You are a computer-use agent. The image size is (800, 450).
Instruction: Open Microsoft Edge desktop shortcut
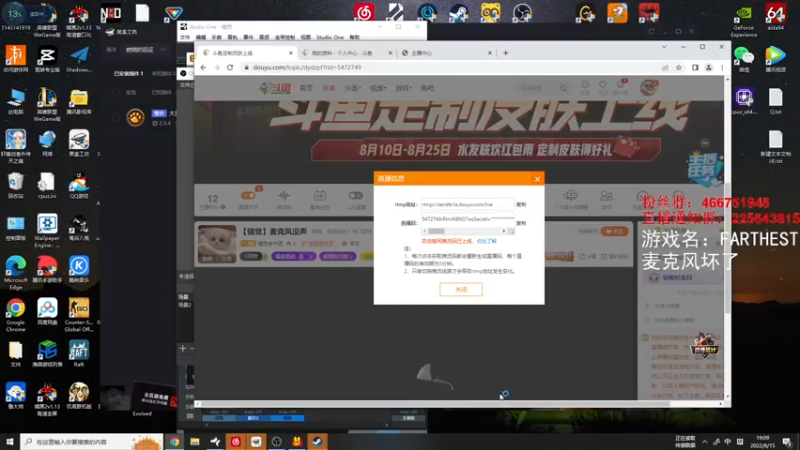click(x=16, y=273)
